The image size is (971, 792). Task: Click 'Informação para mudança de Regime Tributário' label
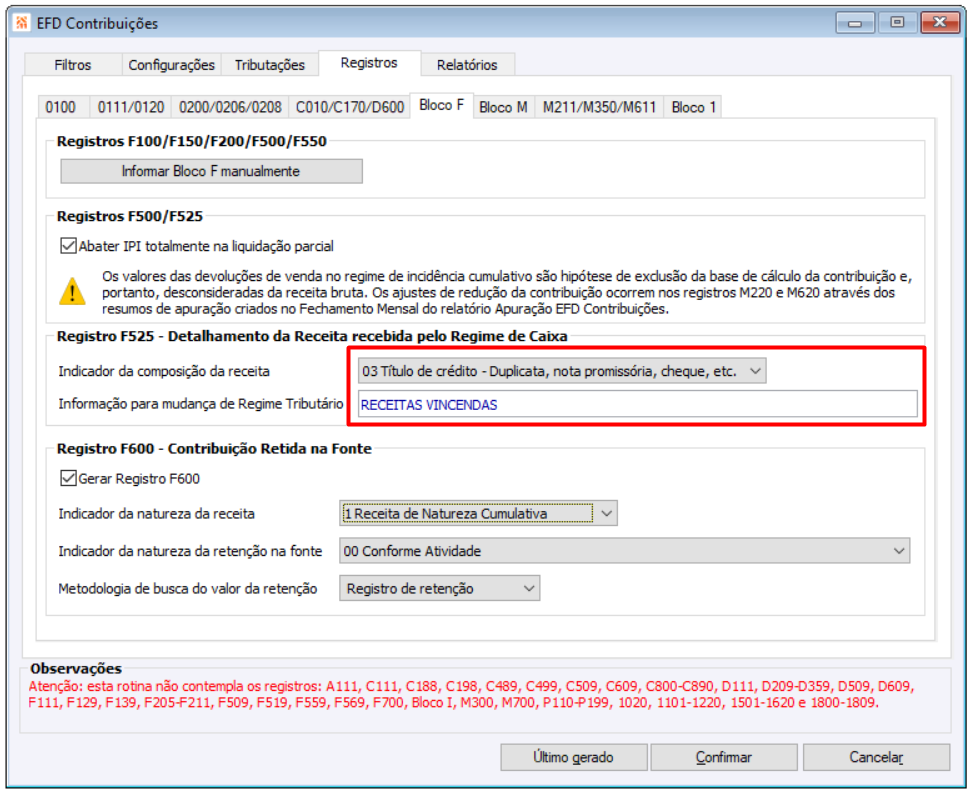201,404
